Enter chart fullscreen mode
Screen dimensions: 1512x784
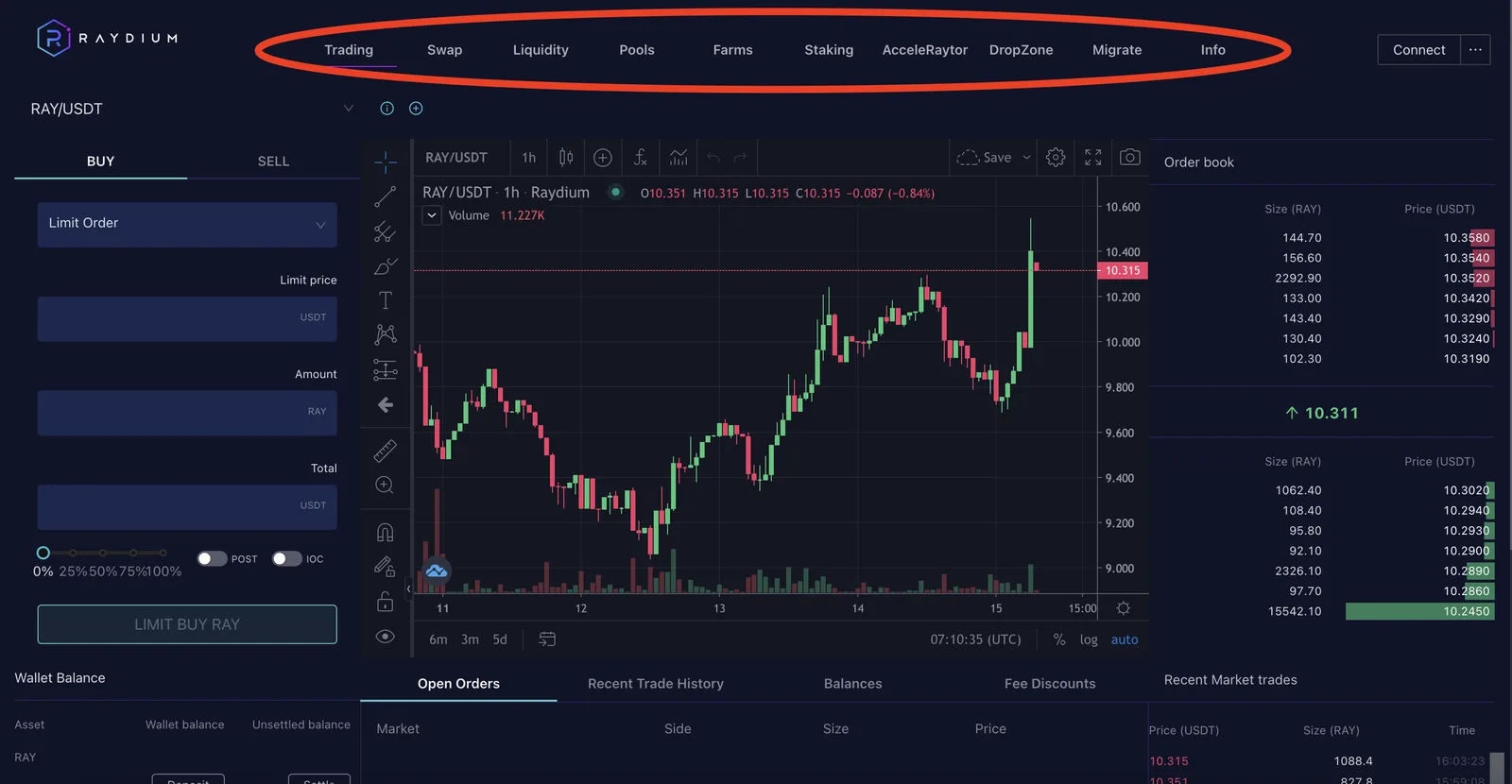[1093, 158]
